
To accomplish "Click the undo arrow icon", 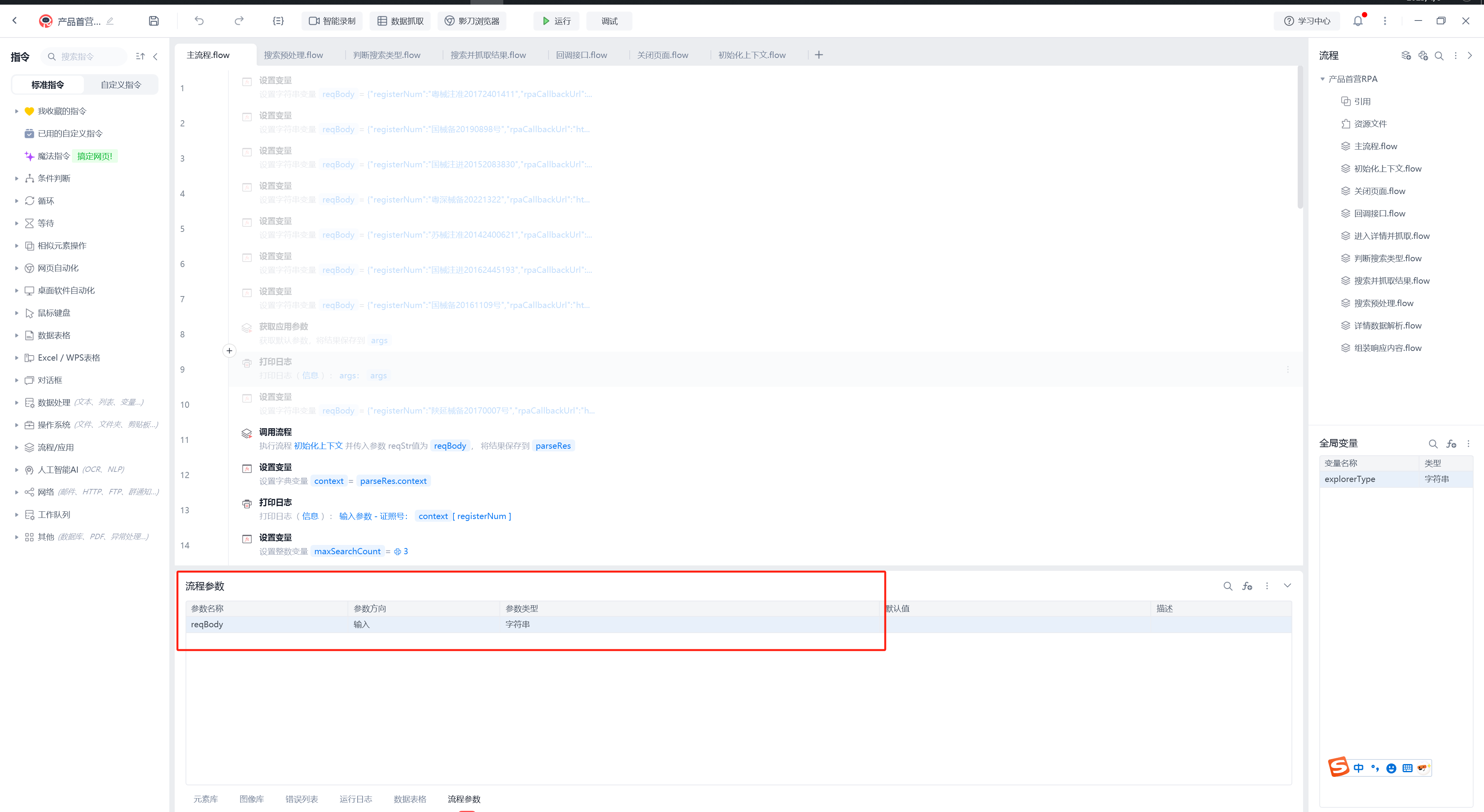I will click(x=199, y=21).
